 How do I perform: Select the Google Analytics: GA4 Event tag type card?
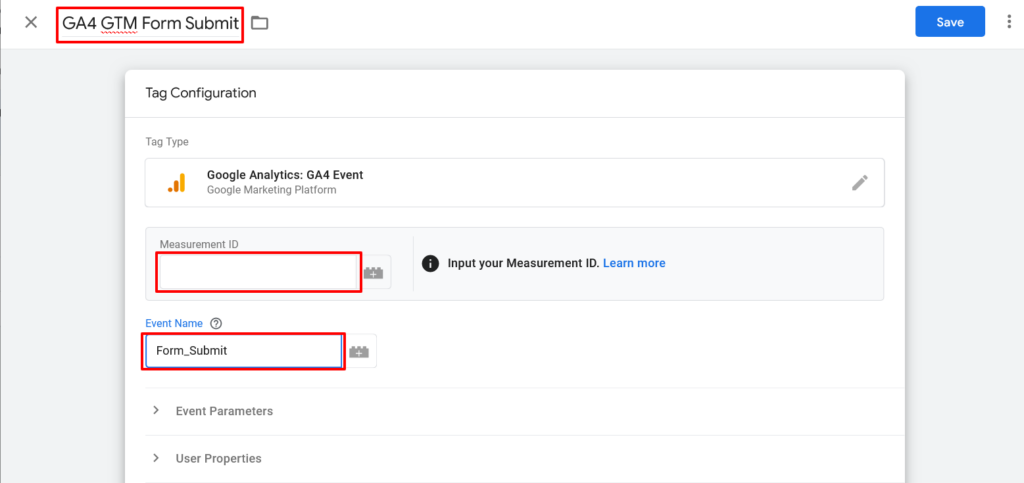coord(515,183)
